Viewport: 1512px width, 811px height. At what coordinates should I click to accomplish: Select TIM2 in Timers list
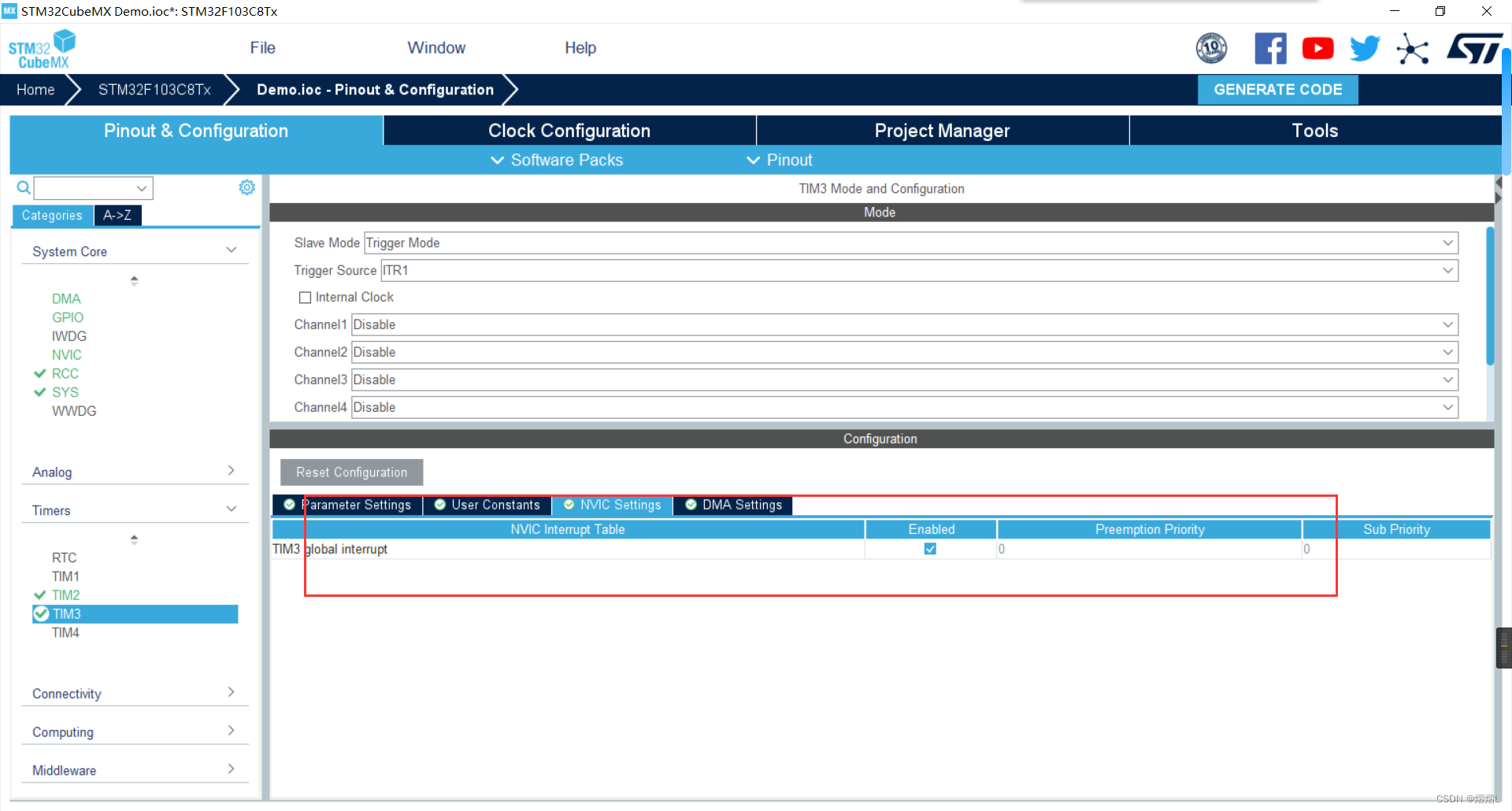click(x=66, y=595)
